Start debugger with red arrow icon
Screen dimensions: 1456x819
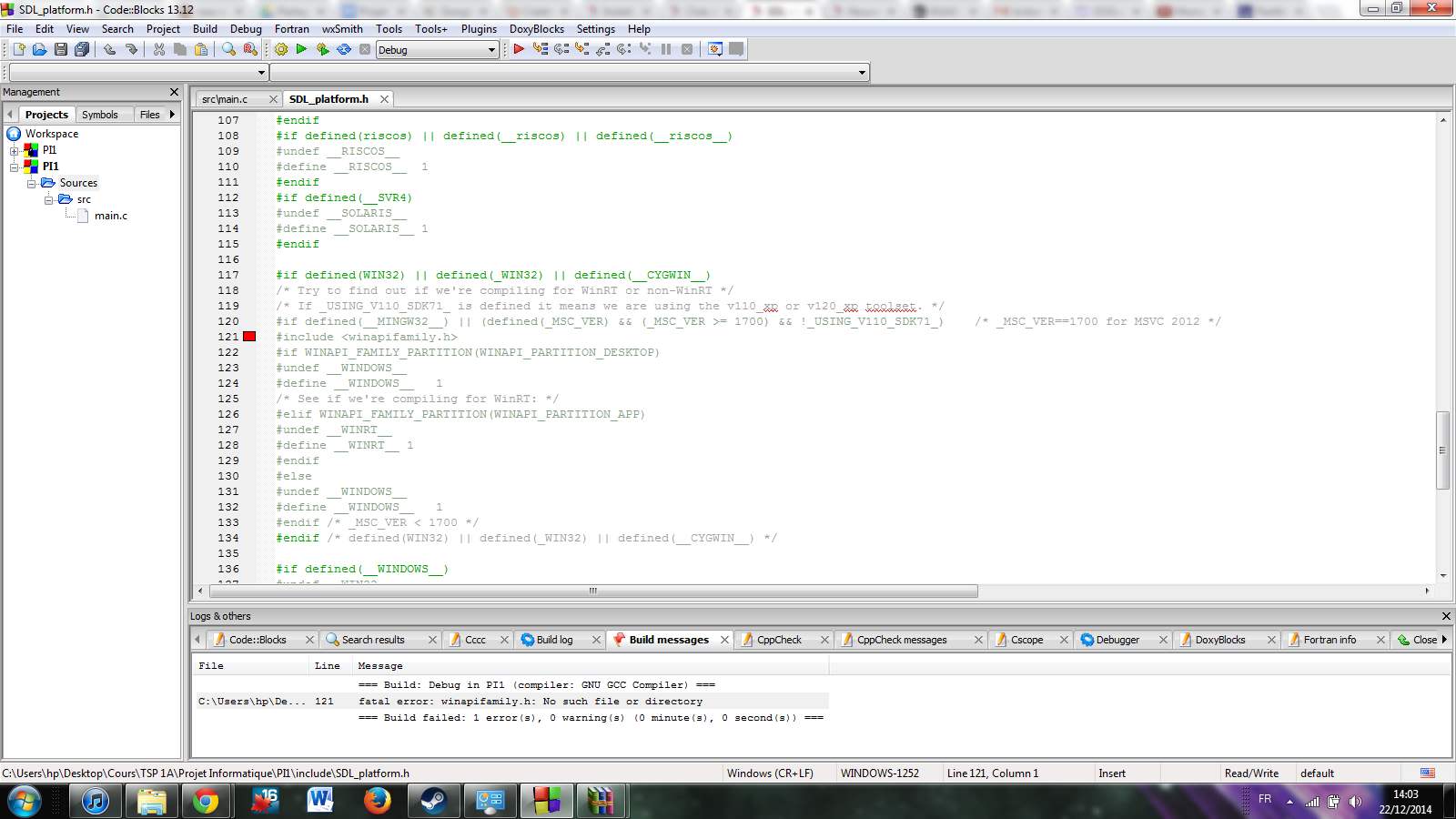[519, 49]
